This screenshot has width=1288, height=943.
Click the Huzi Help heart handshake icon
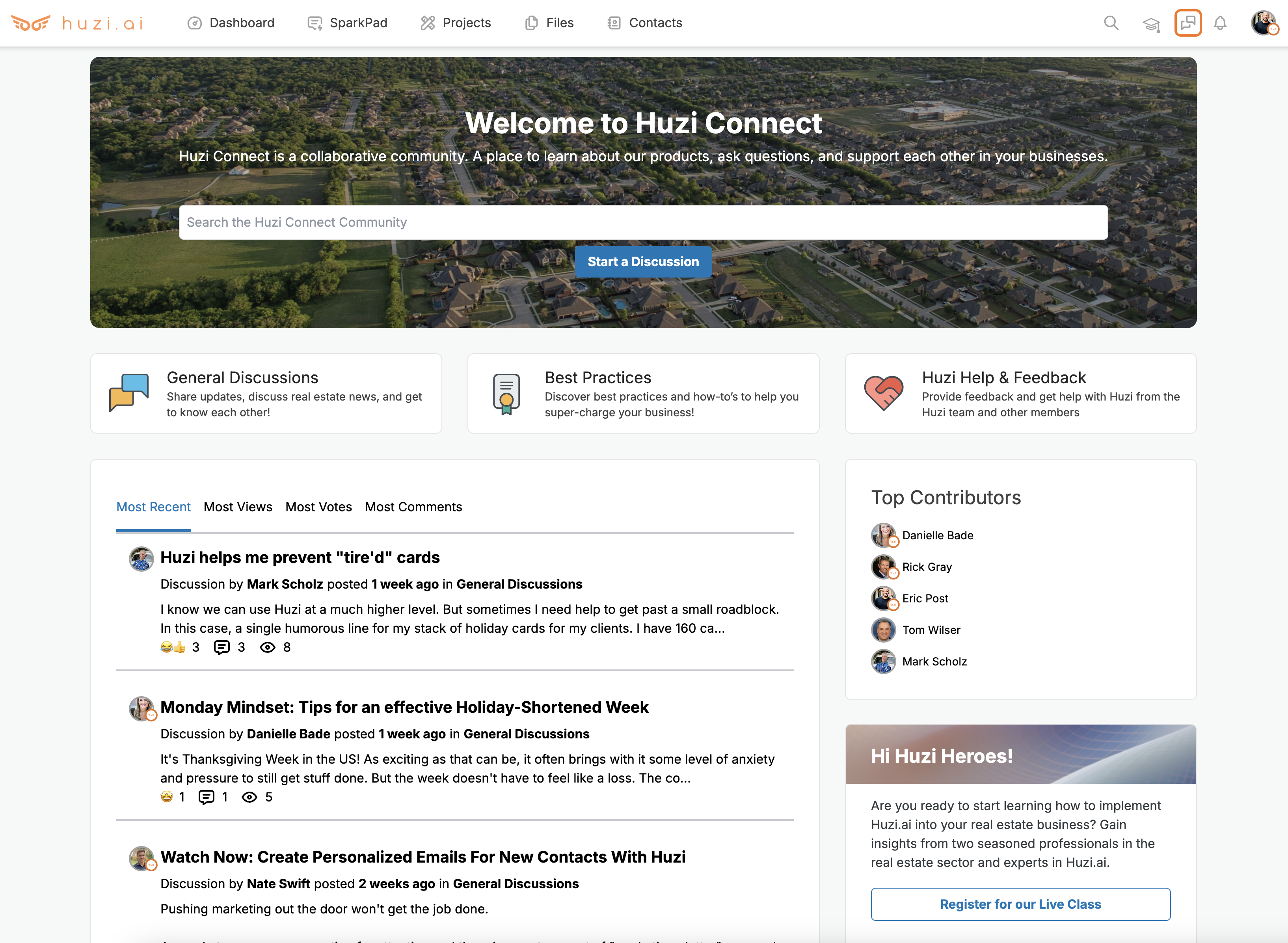tap(883, 393)
